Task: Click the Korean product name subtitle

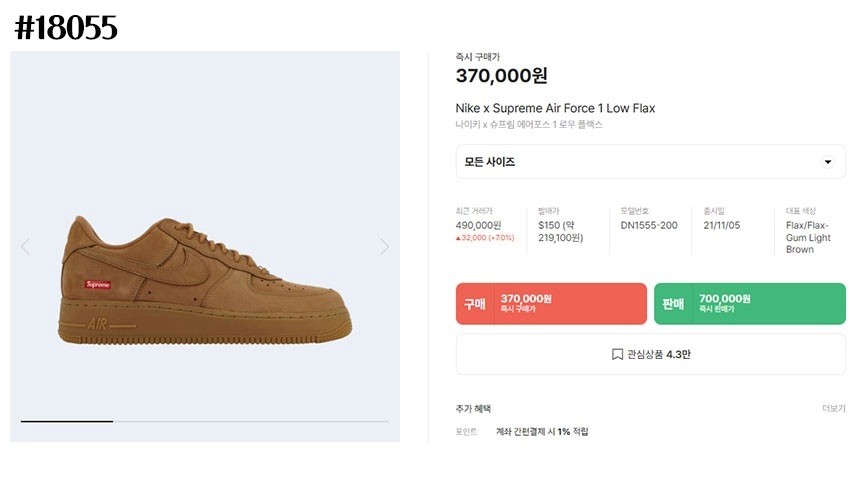Action: pyautogui.click(x=529, y=125)
